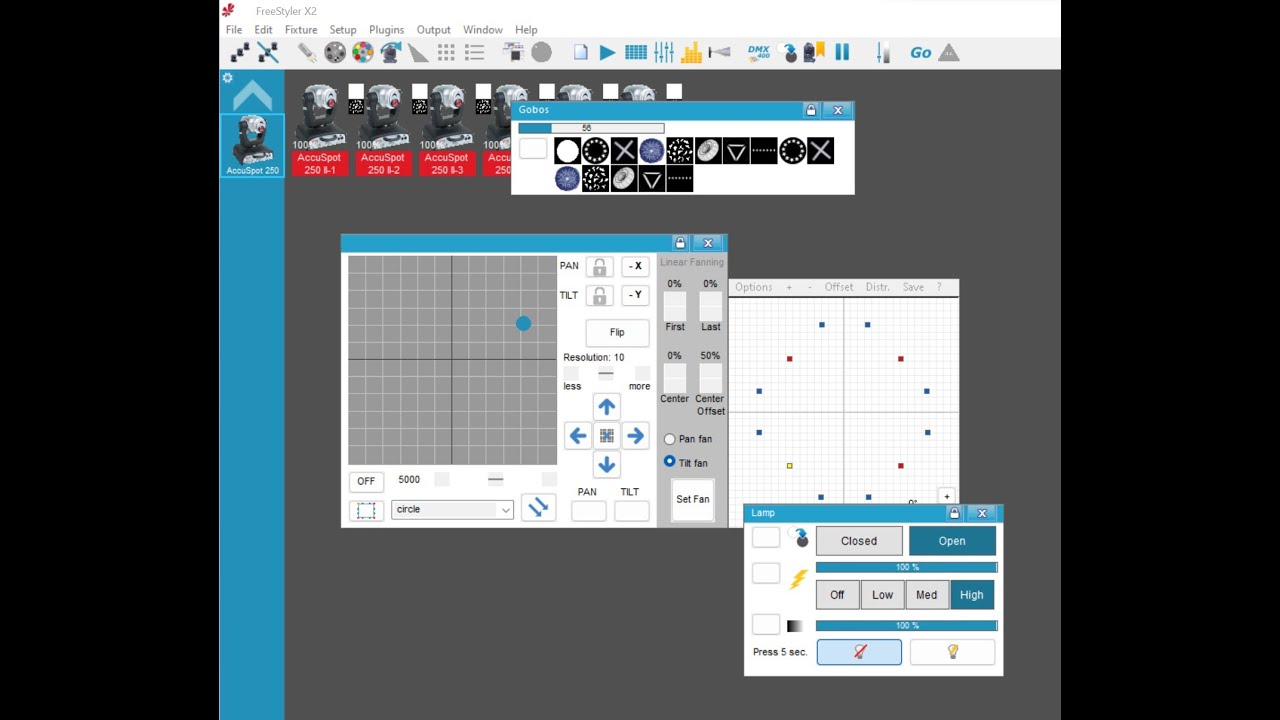Nudge position with the up arrow
This screenshot has width=1280, height=720.
(x=606, y=407)
